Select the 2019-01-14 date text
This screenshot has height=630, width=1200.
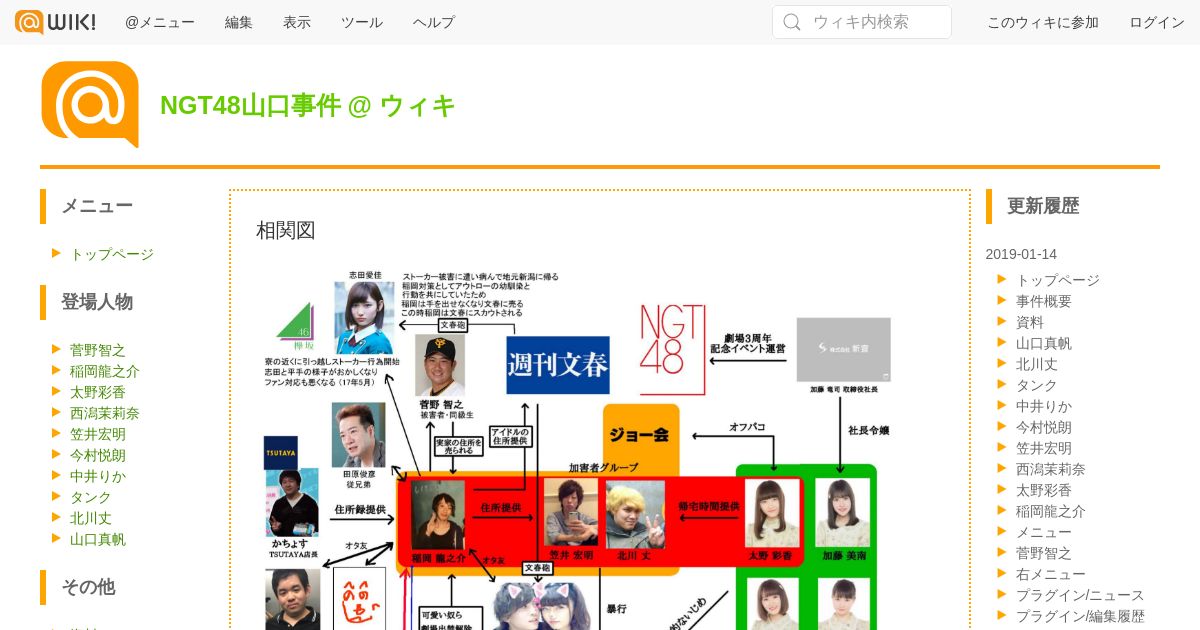(1021, 254)
